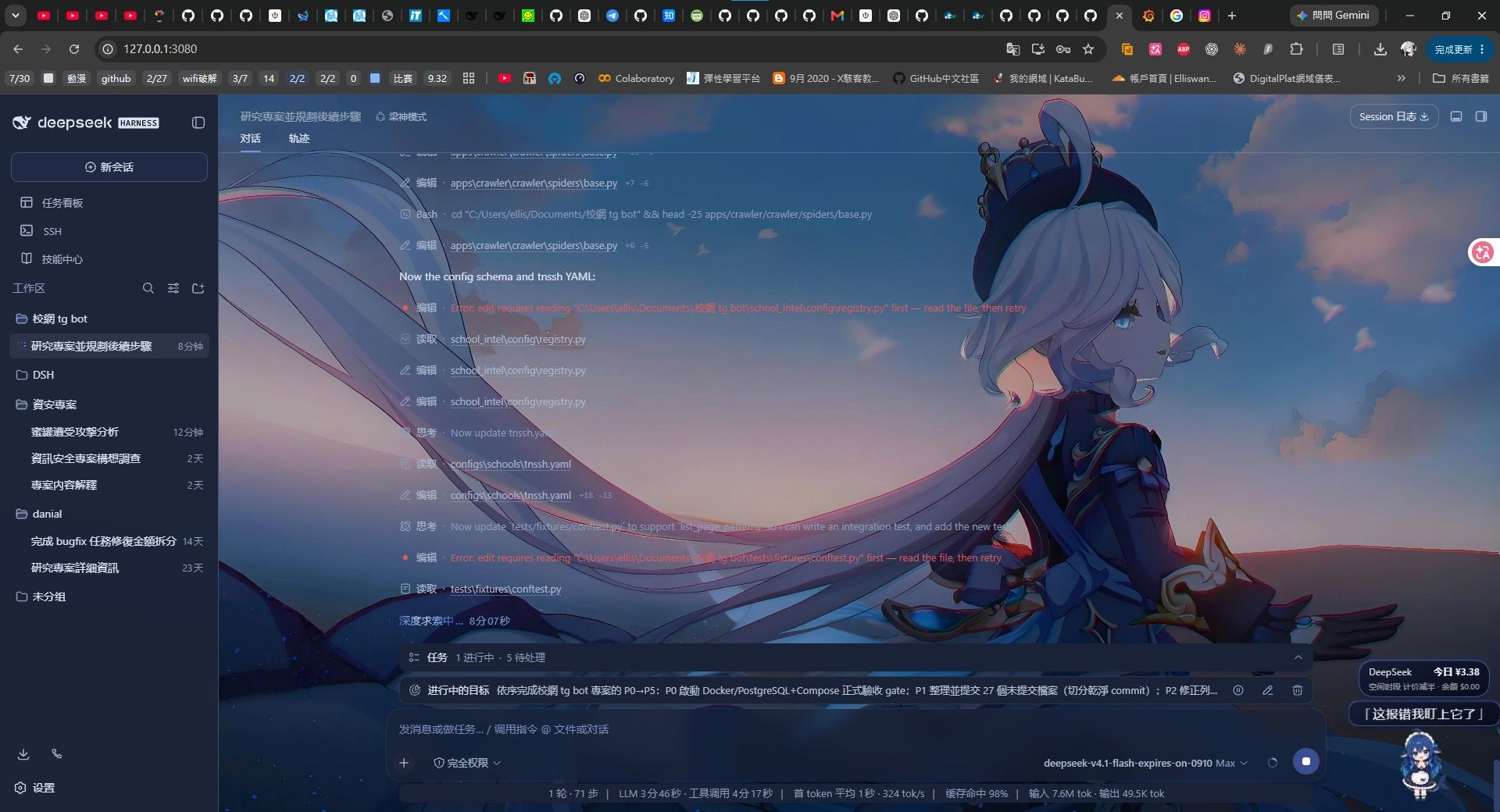
Task: Open base.py edit with +6 -5 changes
Action: coord(534,245)
